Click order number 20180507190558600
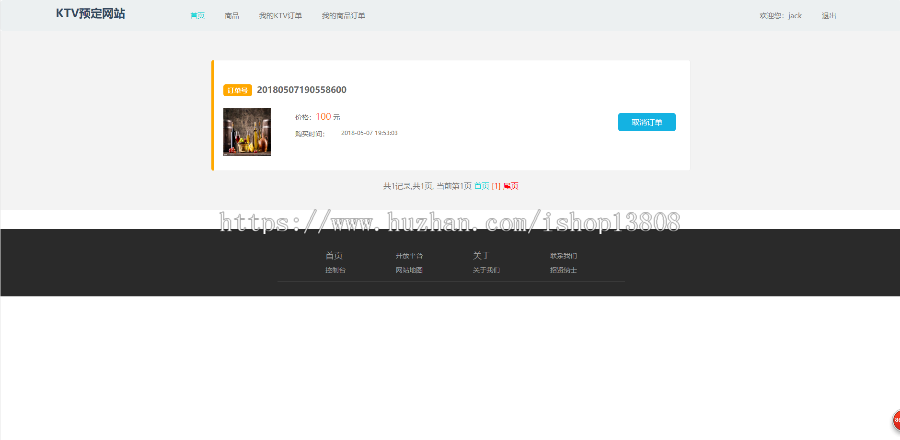 301,90
